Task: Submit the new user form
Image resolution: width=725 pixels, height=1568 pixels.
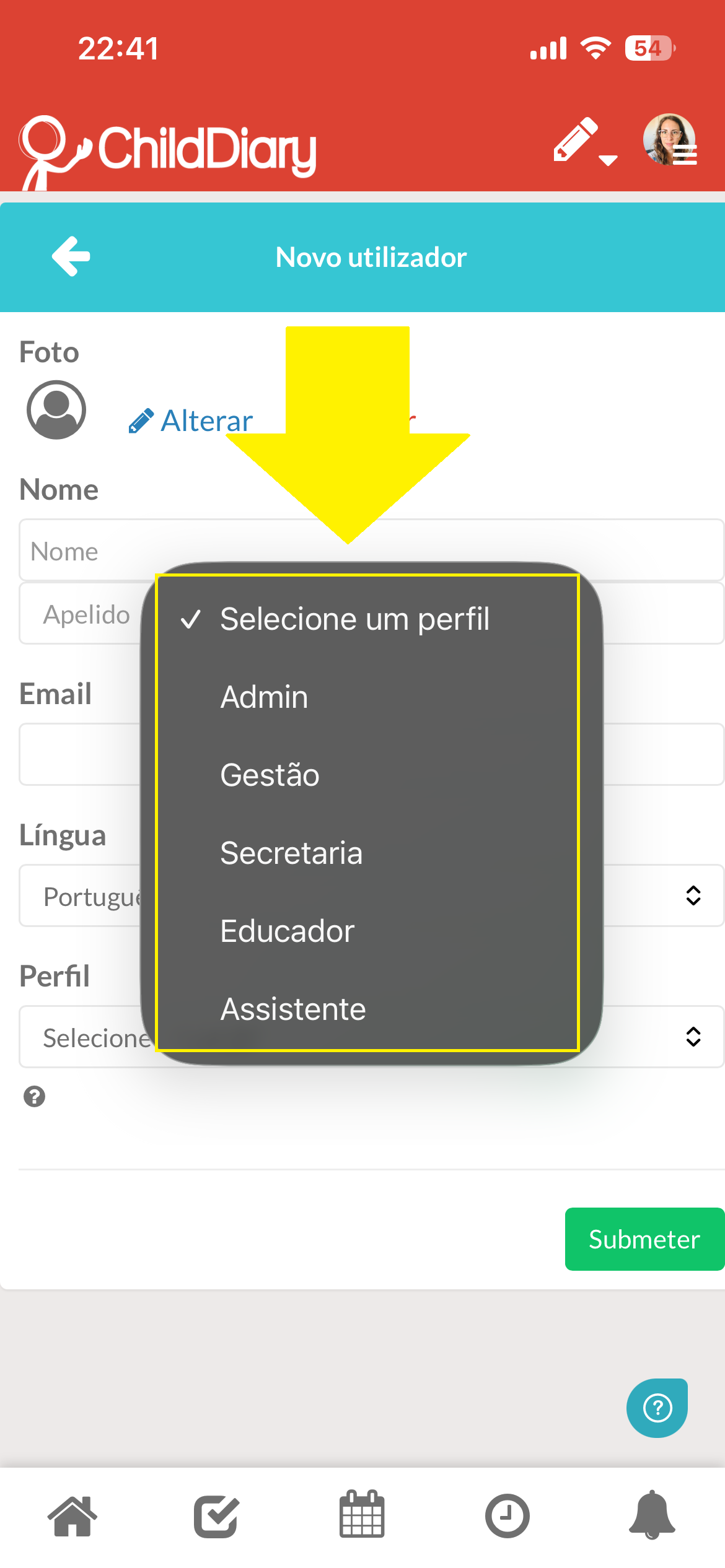Action: click(x=644, y=1239)
